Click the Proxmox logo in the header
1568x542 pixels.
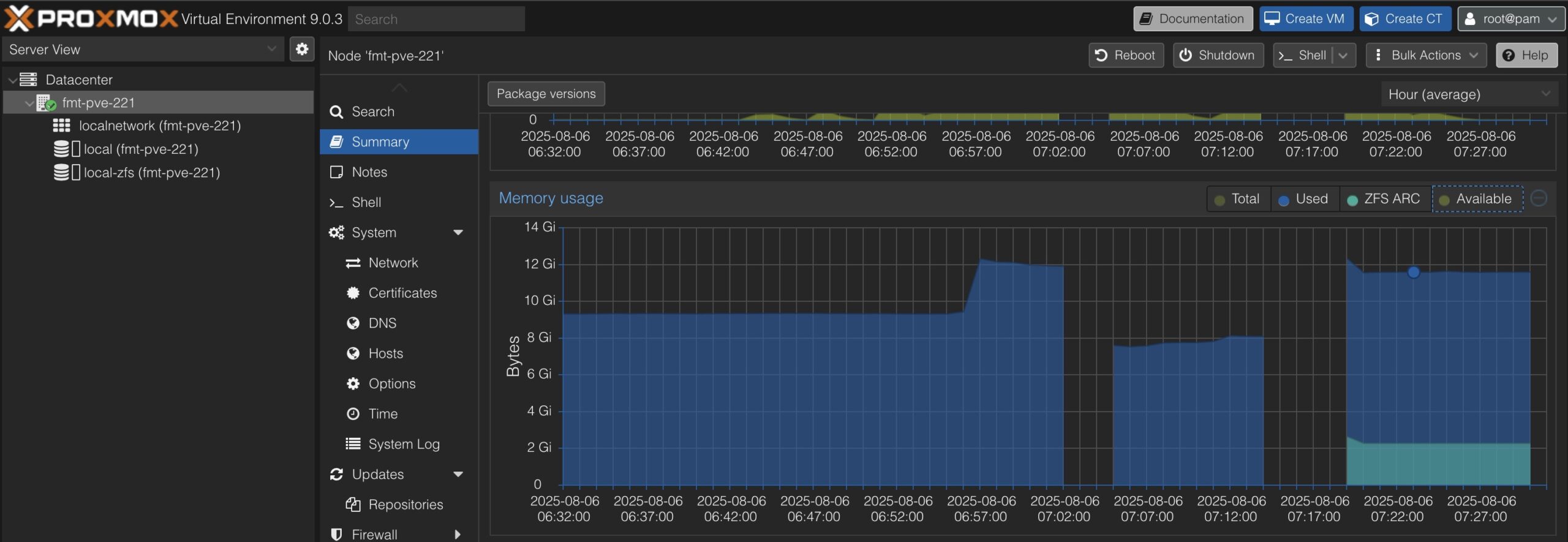(x=91, y=18)
